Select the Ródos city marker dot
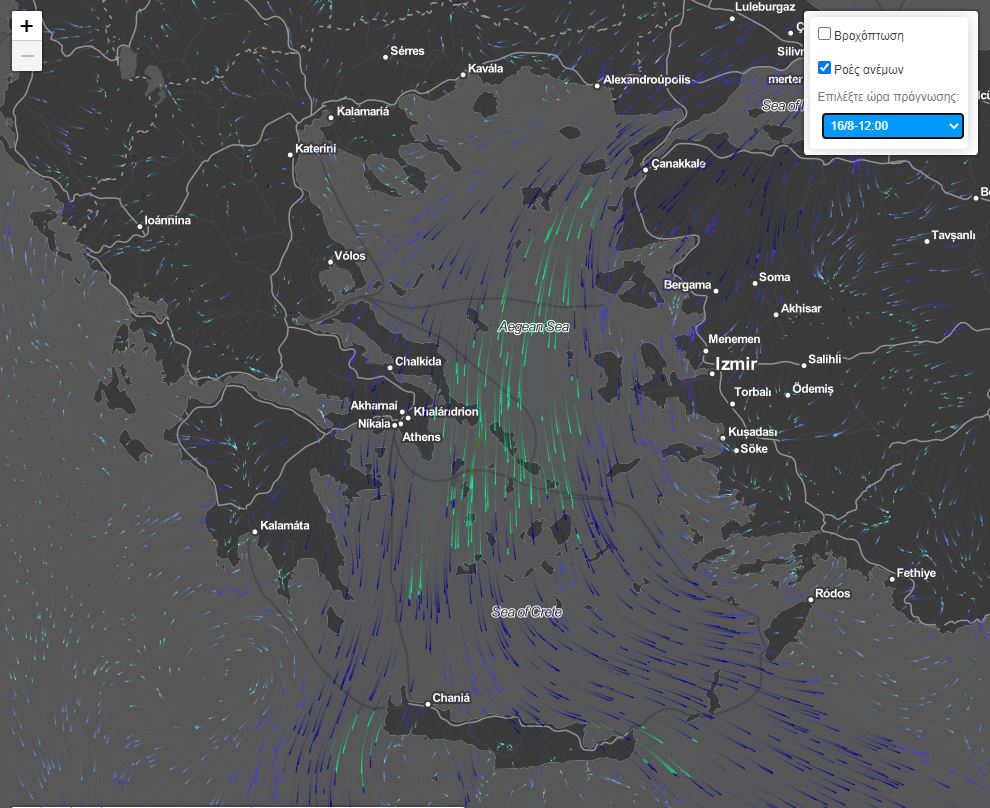Image resolution: width=990 pixels, height=808 pixels. pos(810,600)
